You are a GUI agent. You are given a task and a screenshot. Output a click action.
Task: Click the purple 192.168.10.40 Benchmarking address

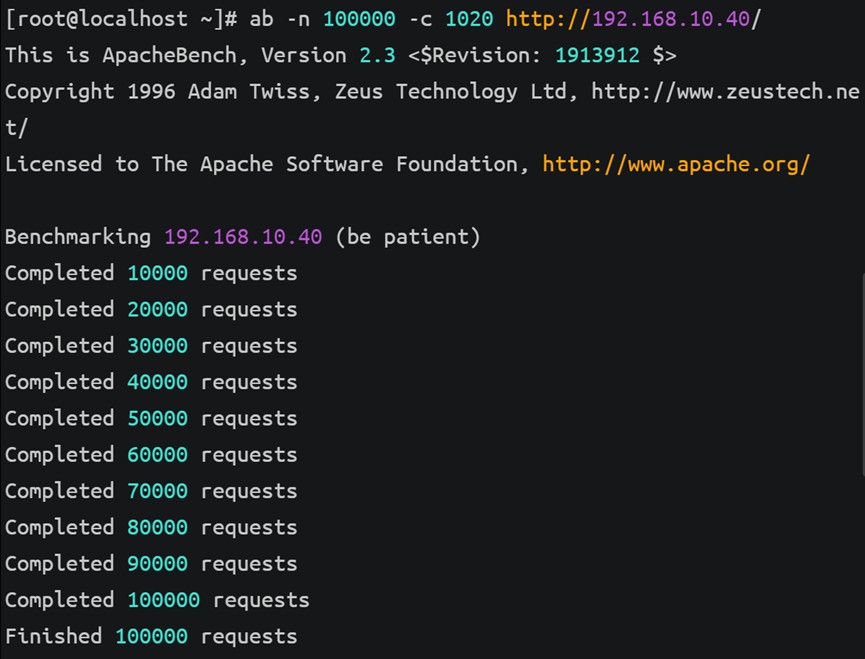pyautogui.click(x=243, y=237)
